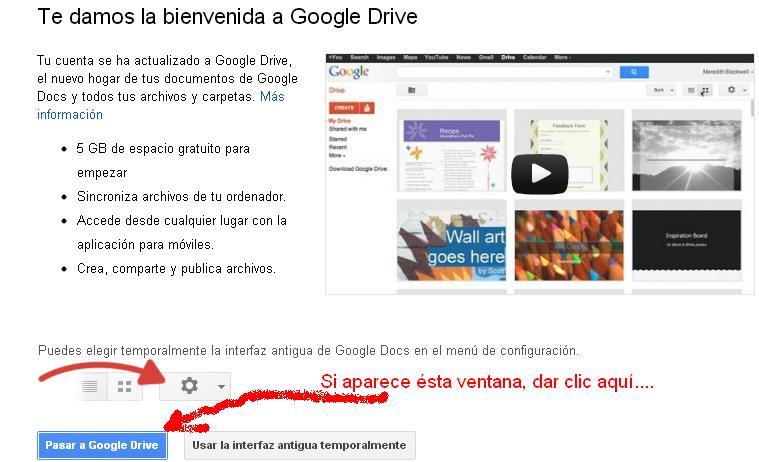759x462 pixels.
Task: Click the list view icon illustration
Action: coord(90,386)
